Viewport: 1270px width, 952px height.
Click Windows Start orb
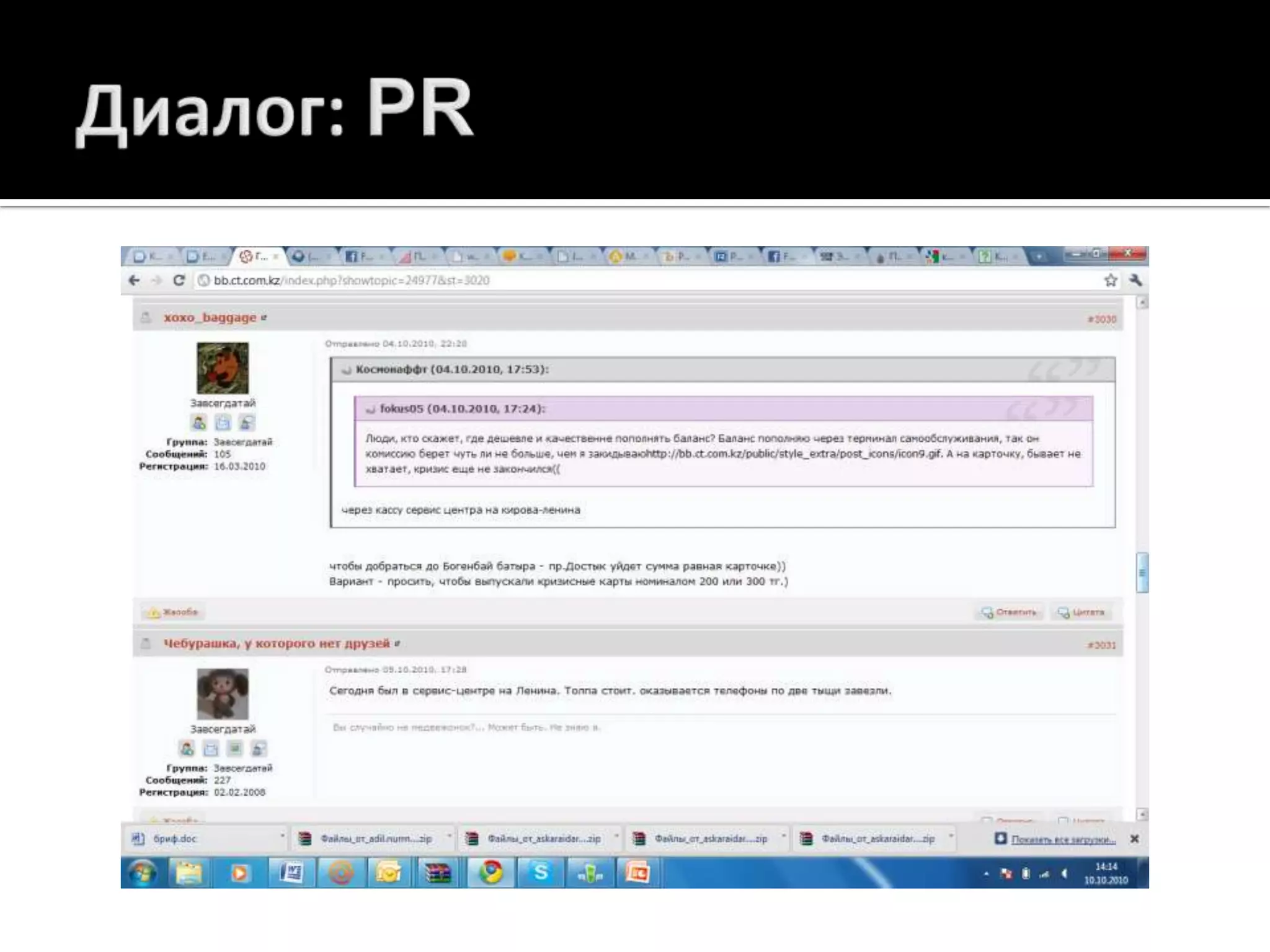coord(143,873)
